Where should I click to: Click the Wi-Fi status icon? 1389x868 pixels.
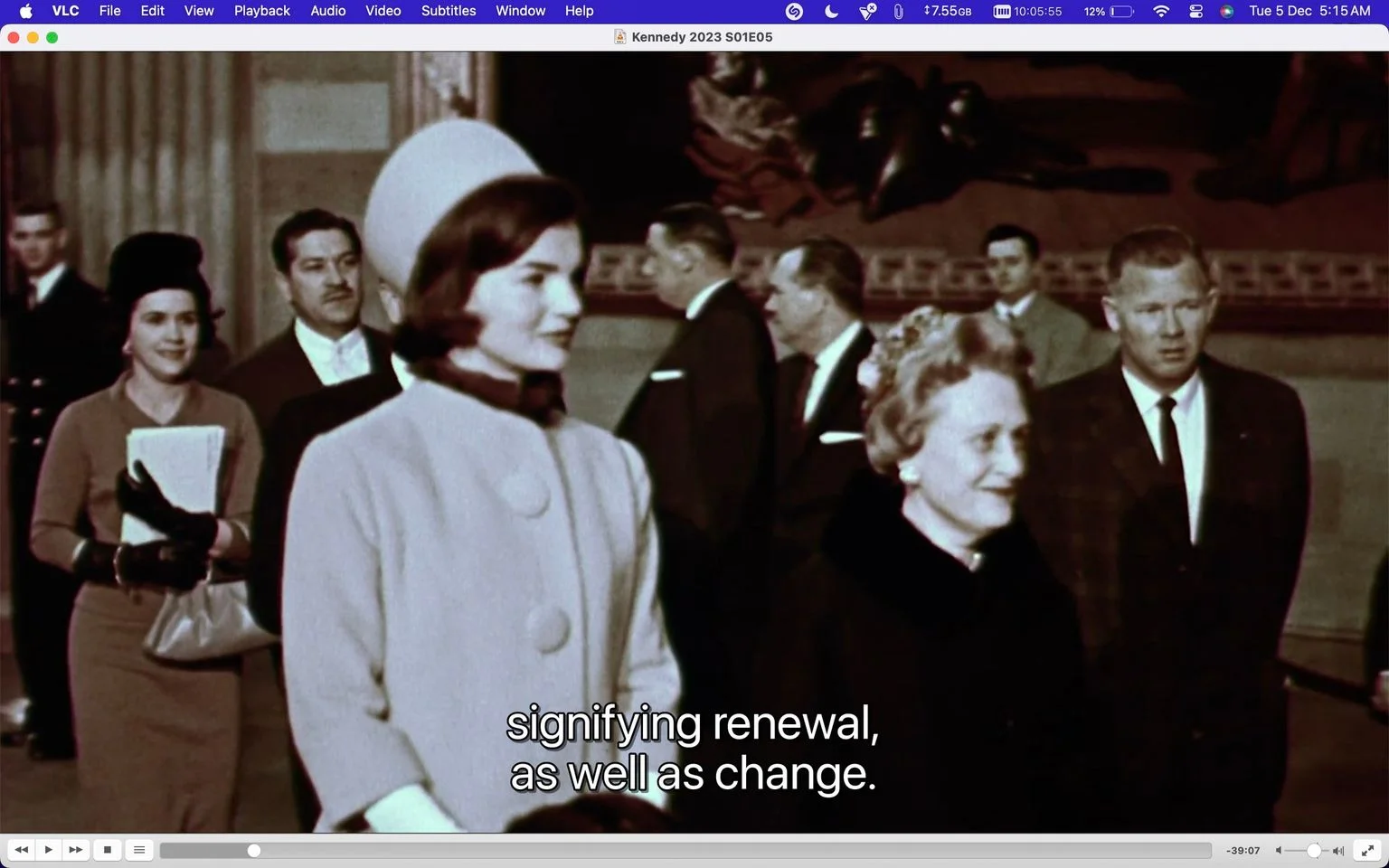(1161, 11)
